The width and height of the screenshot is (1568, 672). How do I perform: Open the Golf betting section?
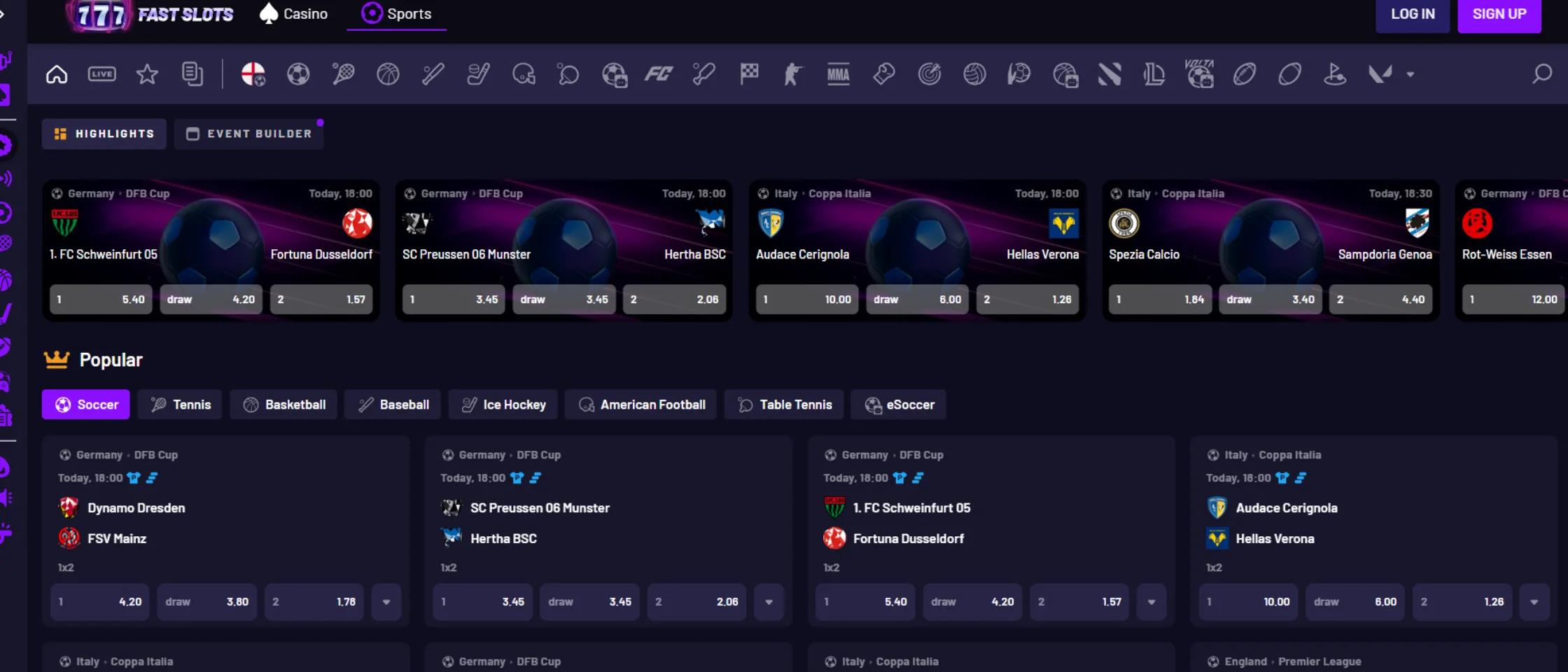tap(1336, 73)
